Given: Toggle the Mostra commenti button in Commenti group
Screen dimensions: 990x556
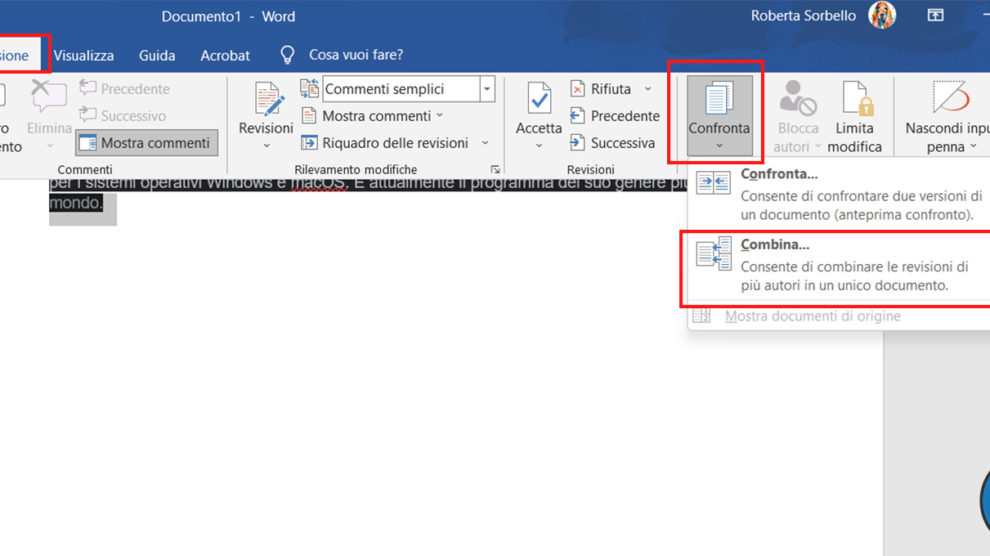Looking at the screenshot, I should (146, 143).
